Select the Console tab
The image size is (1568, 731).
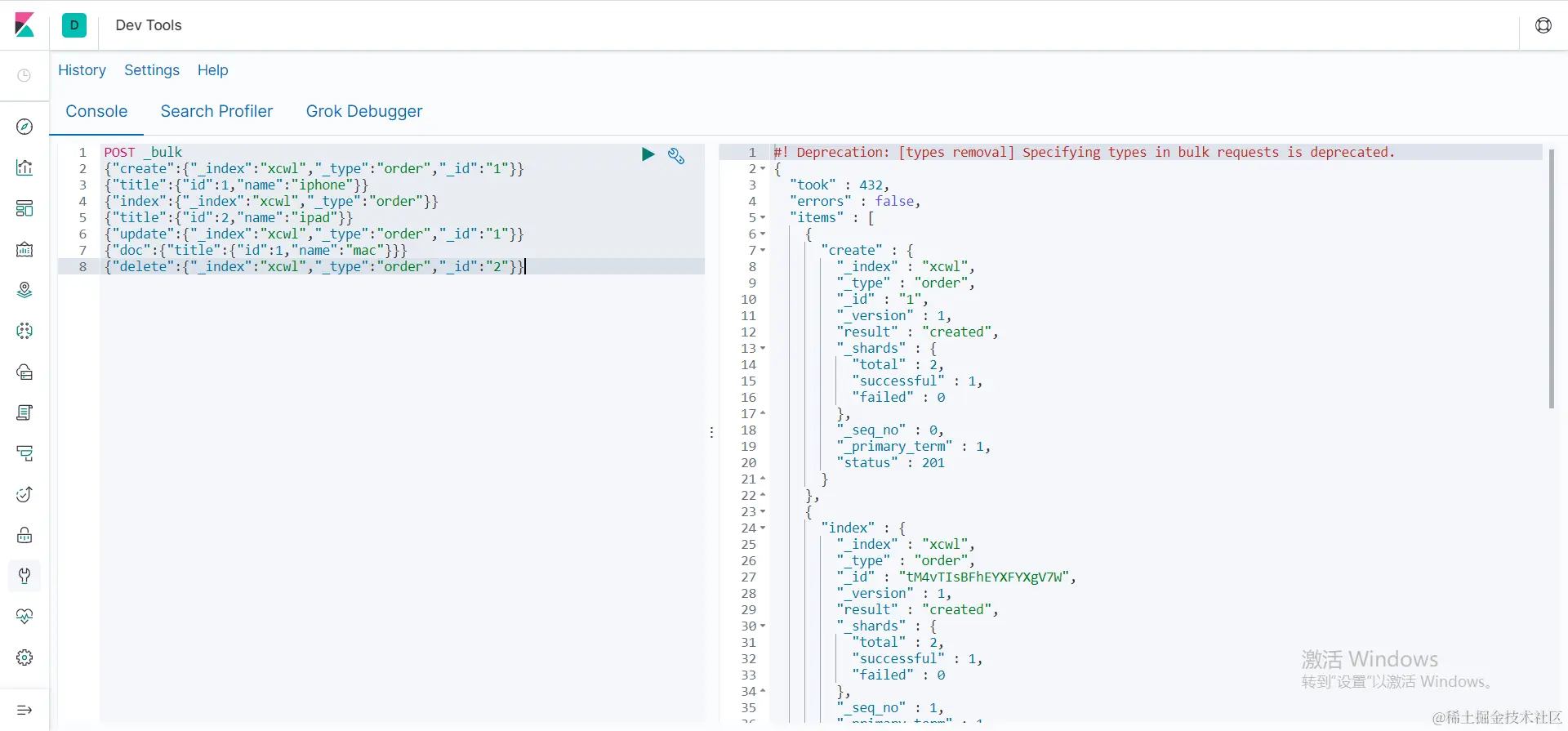(96, 111)
